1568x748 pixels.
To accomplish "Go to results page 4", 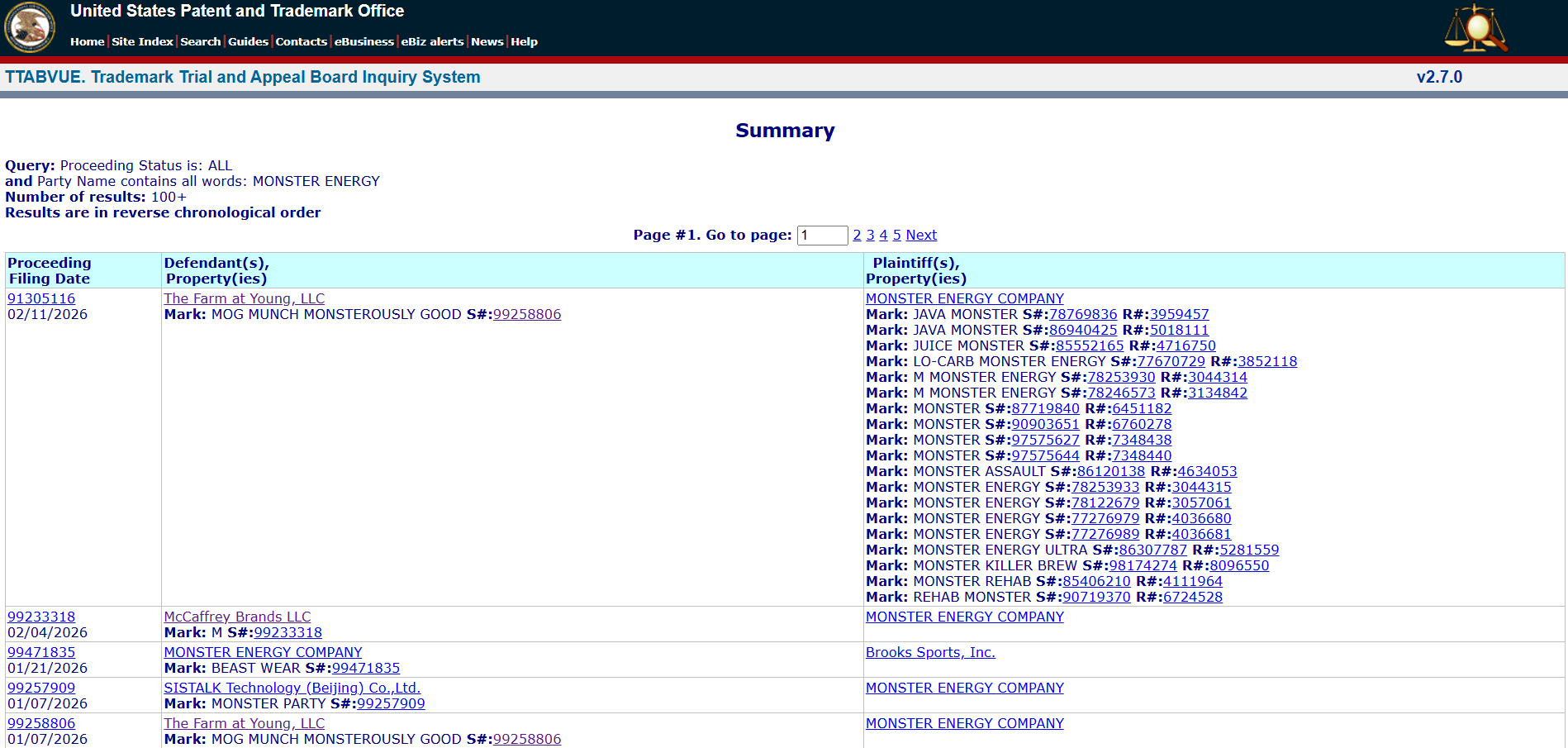I will tap(883, 236).
